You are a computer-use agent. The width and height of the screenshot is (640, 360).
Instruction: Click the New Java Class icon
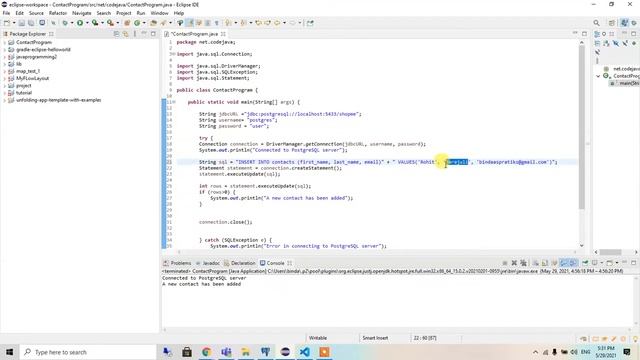[137, 23]
